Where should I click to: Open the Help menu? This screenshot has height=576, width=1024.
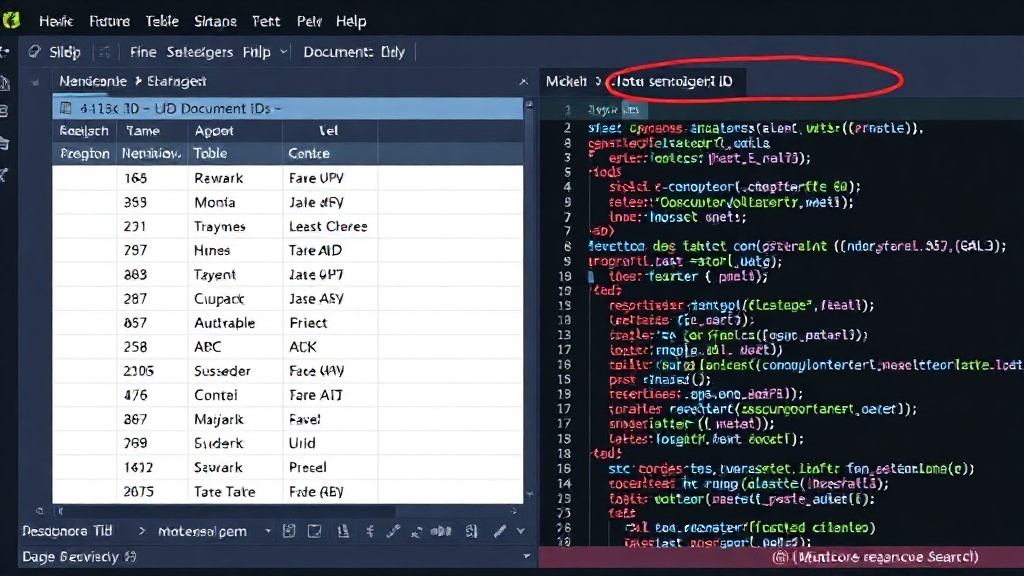click(351, 22)
